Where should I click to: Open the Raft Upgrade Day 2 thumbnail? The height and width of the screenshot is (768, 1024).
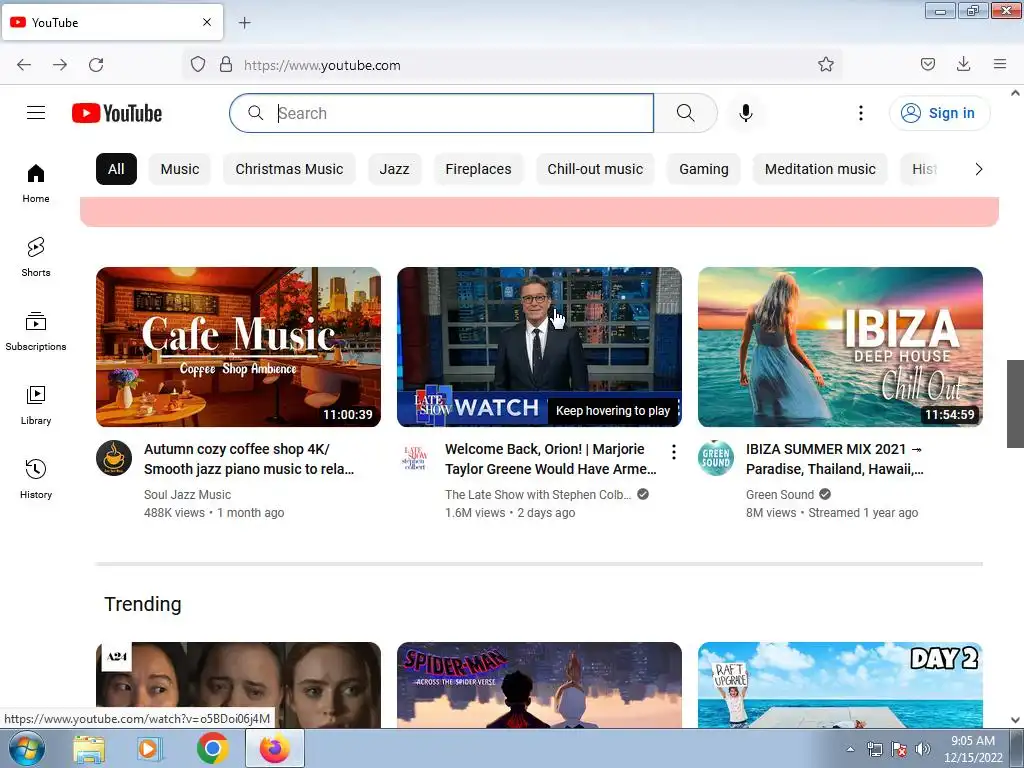840,684
